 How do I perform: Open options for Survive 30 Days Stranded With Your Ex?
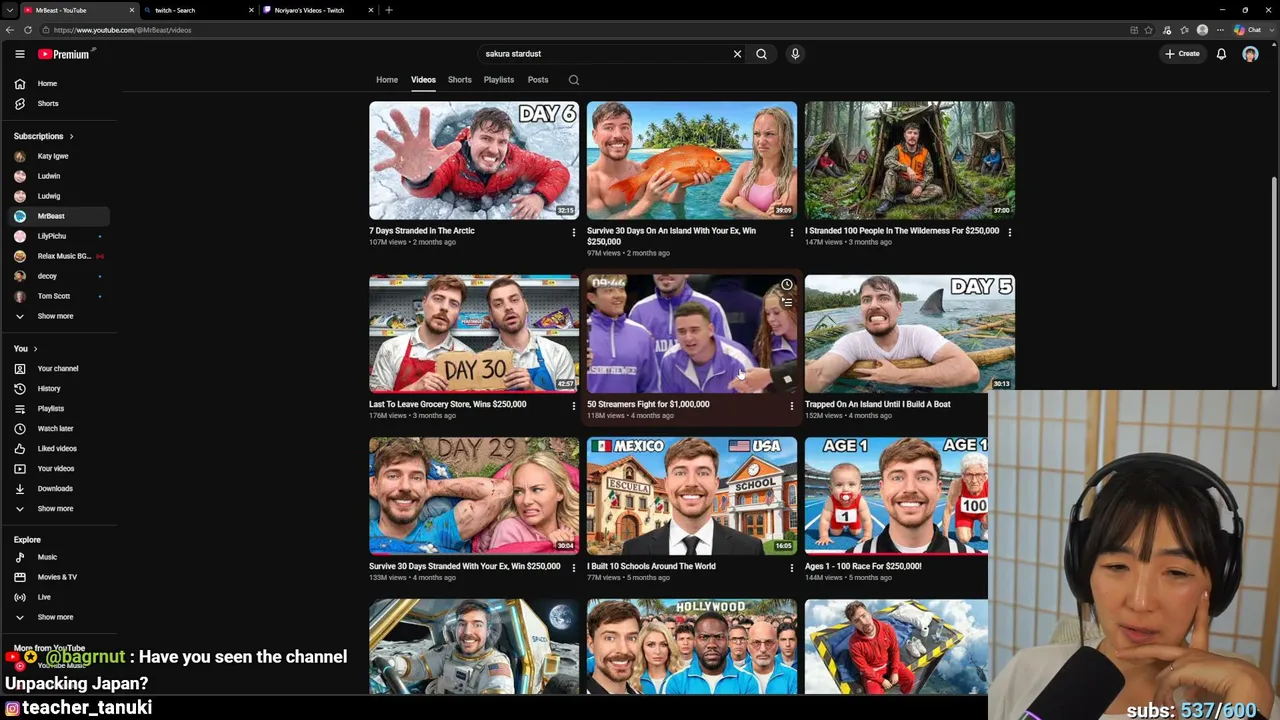[x=573, y=568]
